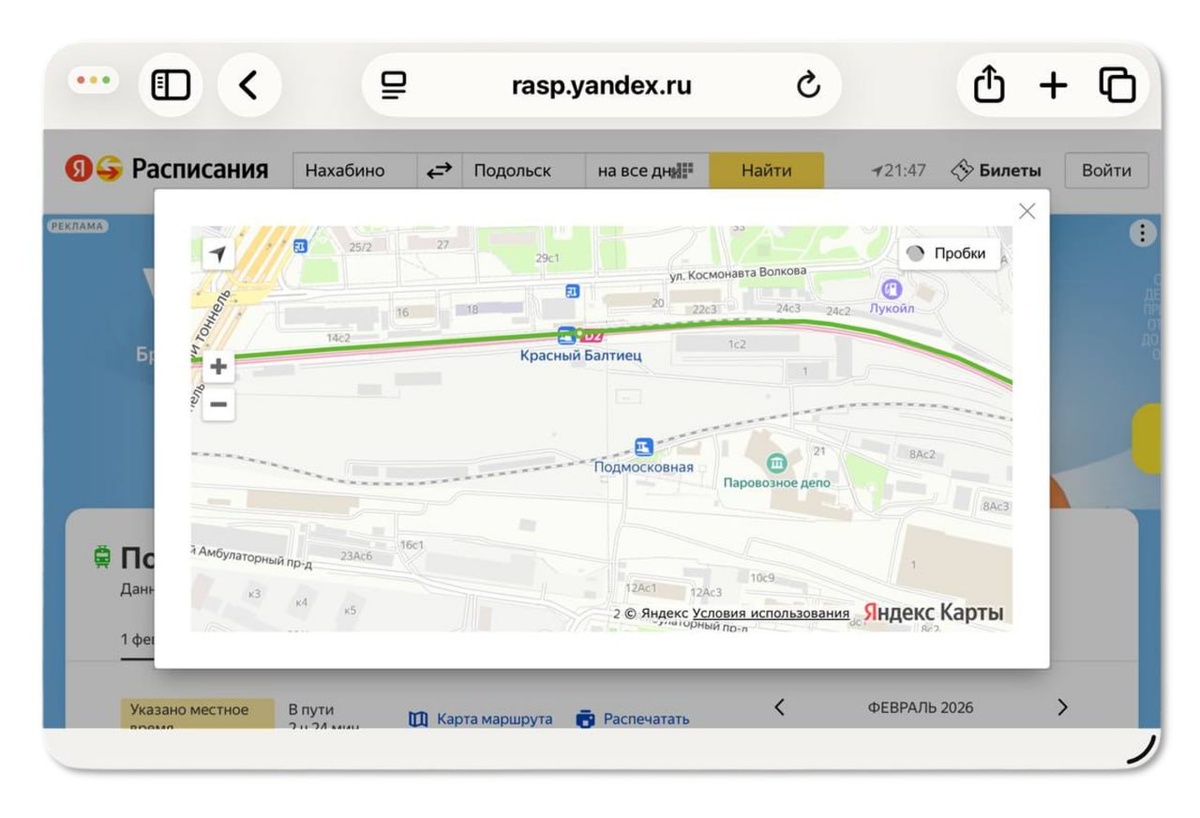The image size is (1200, 818).
Task: Open the Паровозное депо museum marker
Action: 776,463
